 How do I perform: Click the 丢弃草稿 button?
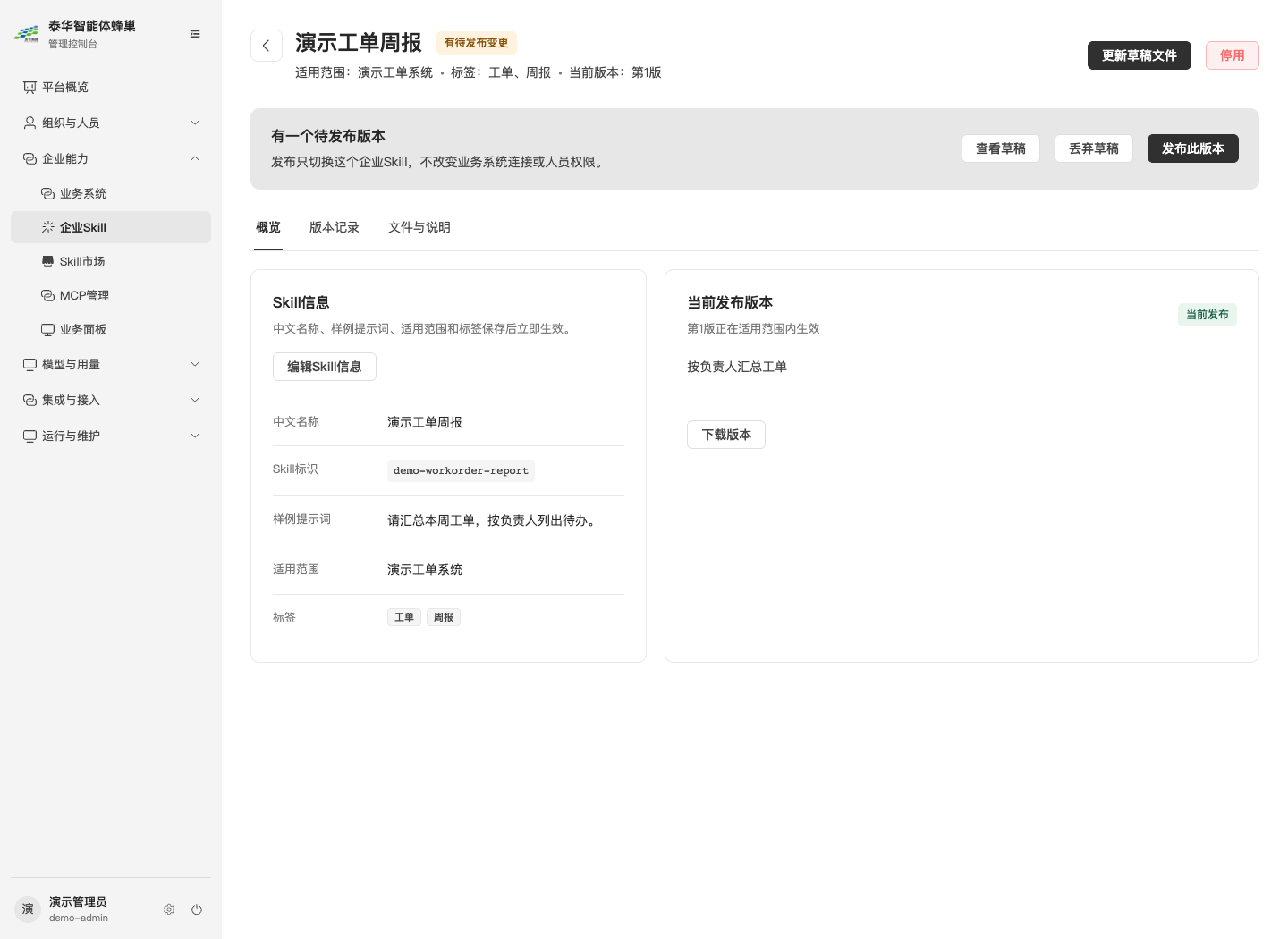click(x=1094, y=148)
